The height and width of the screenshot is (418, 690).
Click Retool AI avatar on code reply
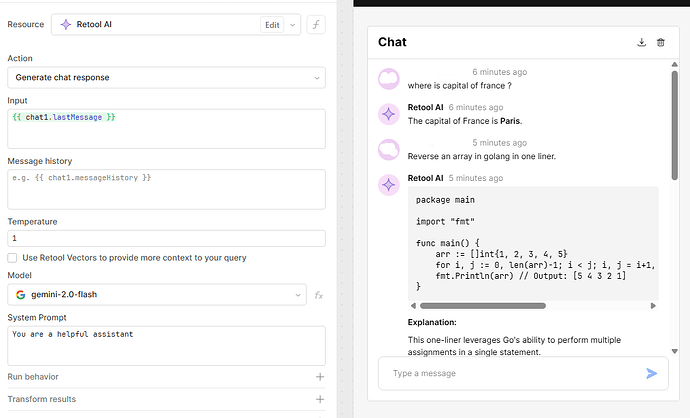coord(389,185)
